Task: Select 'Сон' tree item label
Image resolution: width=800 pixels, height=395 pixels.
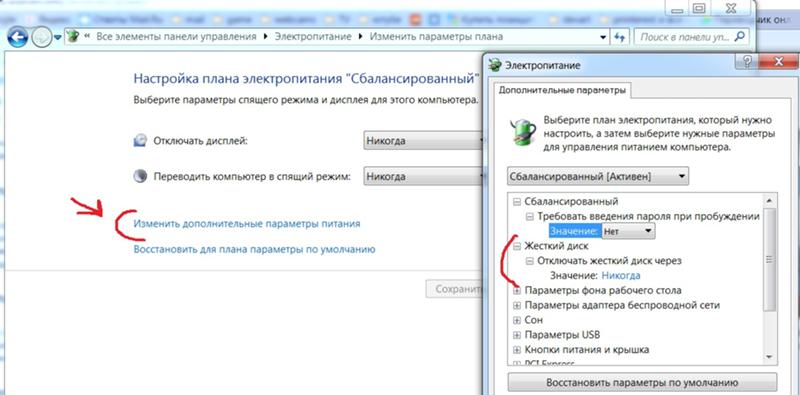Action: click(x=534, y=320)
